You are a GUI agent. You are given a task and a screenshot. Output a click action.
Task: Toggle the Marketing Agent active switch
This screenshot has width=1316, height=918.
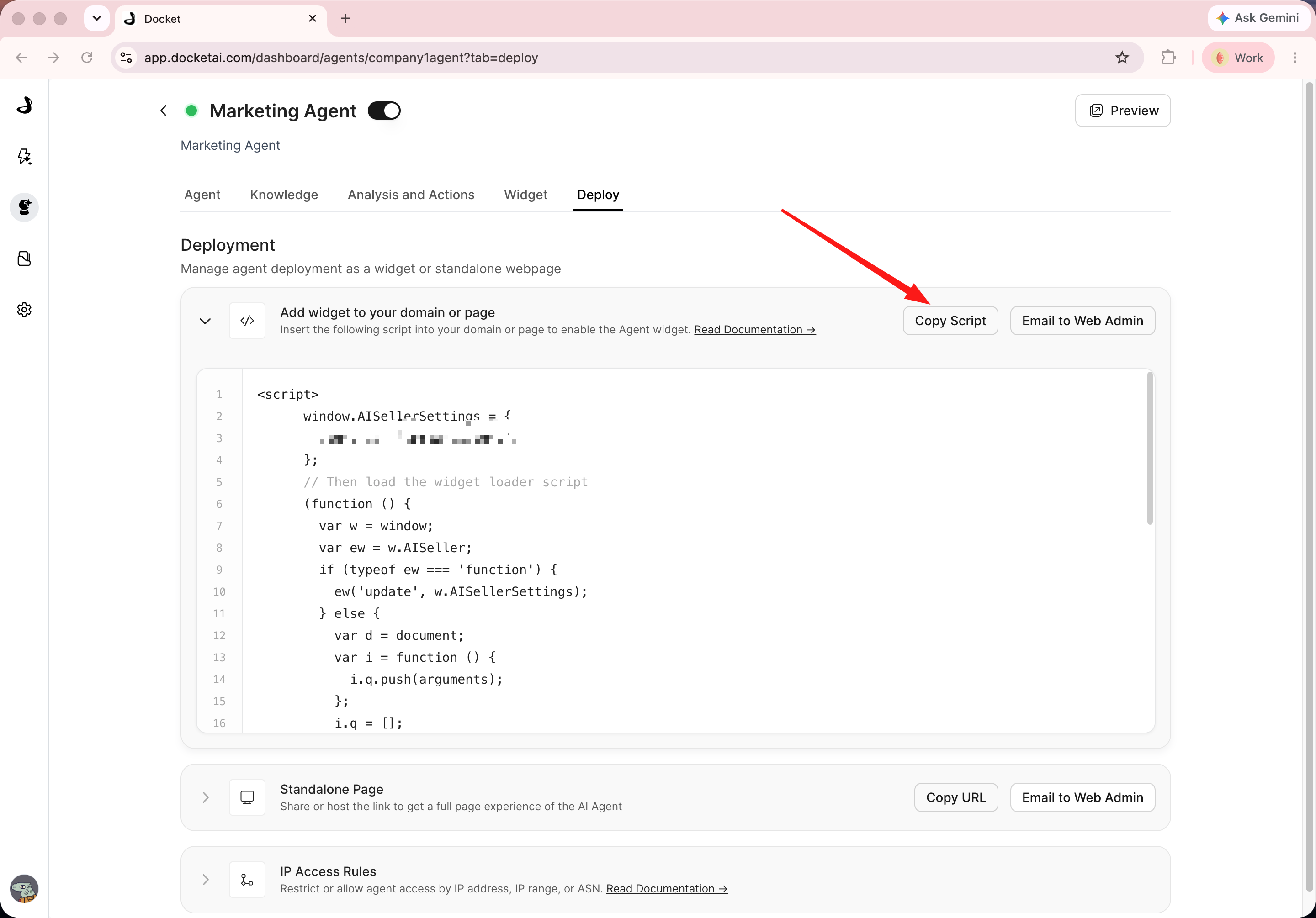click(384, 111)
